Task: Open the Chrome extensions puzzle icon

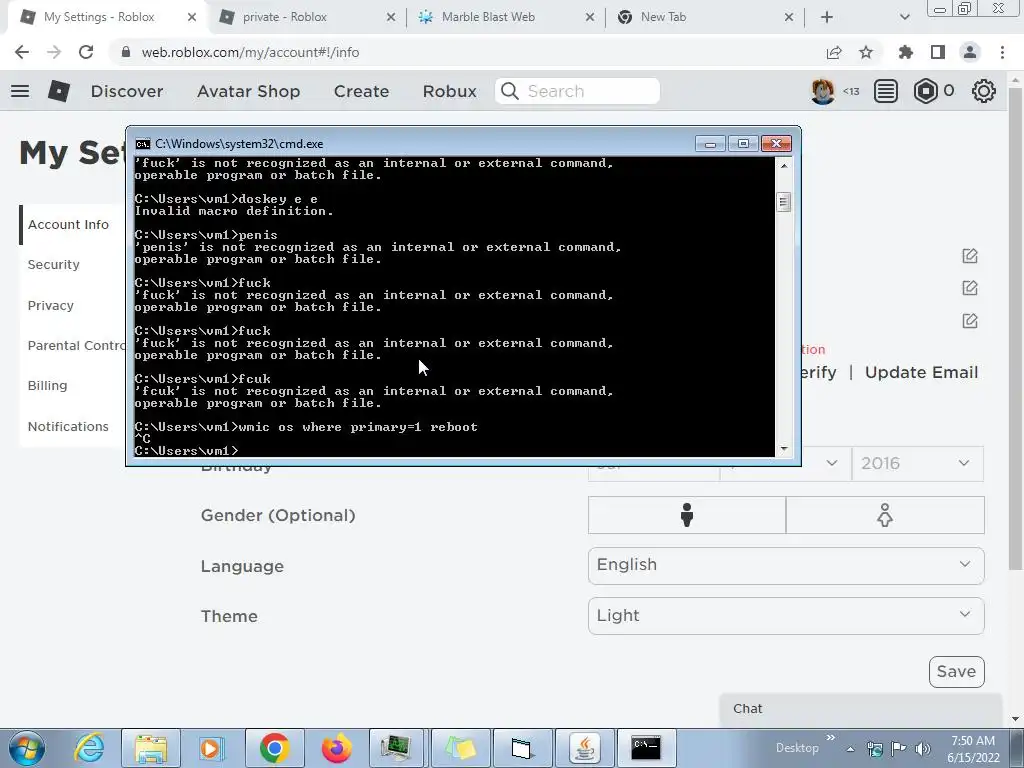Action: coord(906,52)
